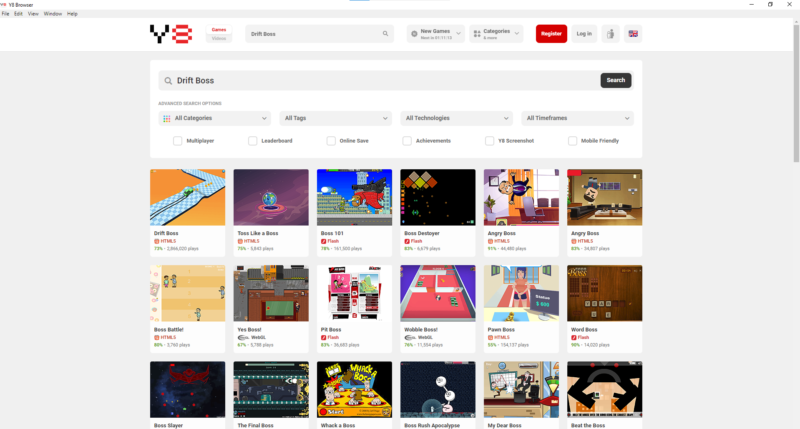Click the Log in button
The width and height of the screenshot is (800, 429).
(584, 34)
